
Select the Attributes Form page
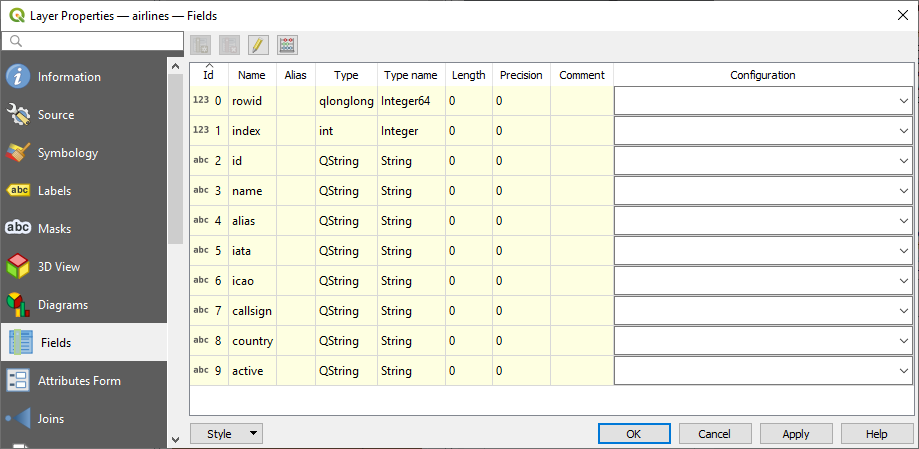pyautogui.click(x=79, y=381)
